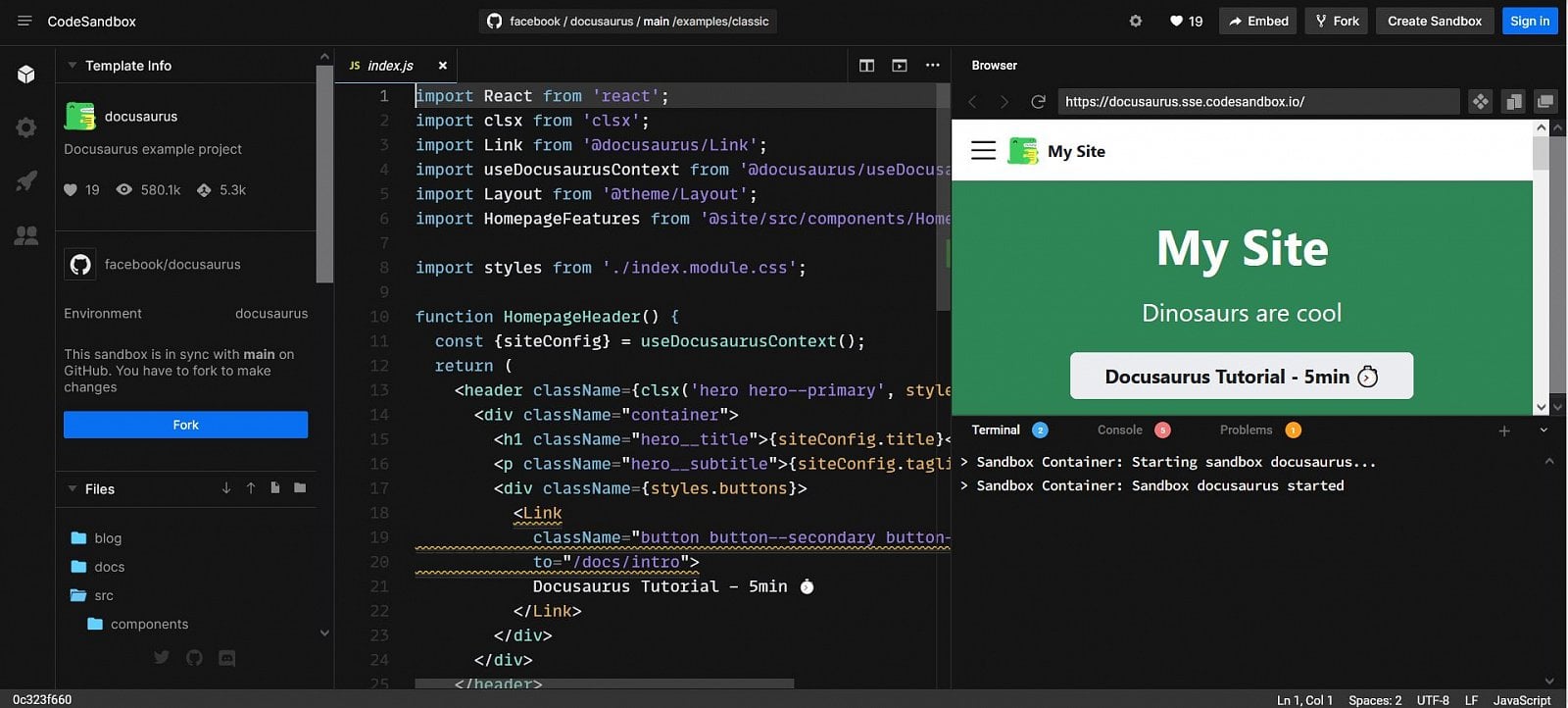
Task: Click the new file icon in Files header
Action: pos(275,488)
